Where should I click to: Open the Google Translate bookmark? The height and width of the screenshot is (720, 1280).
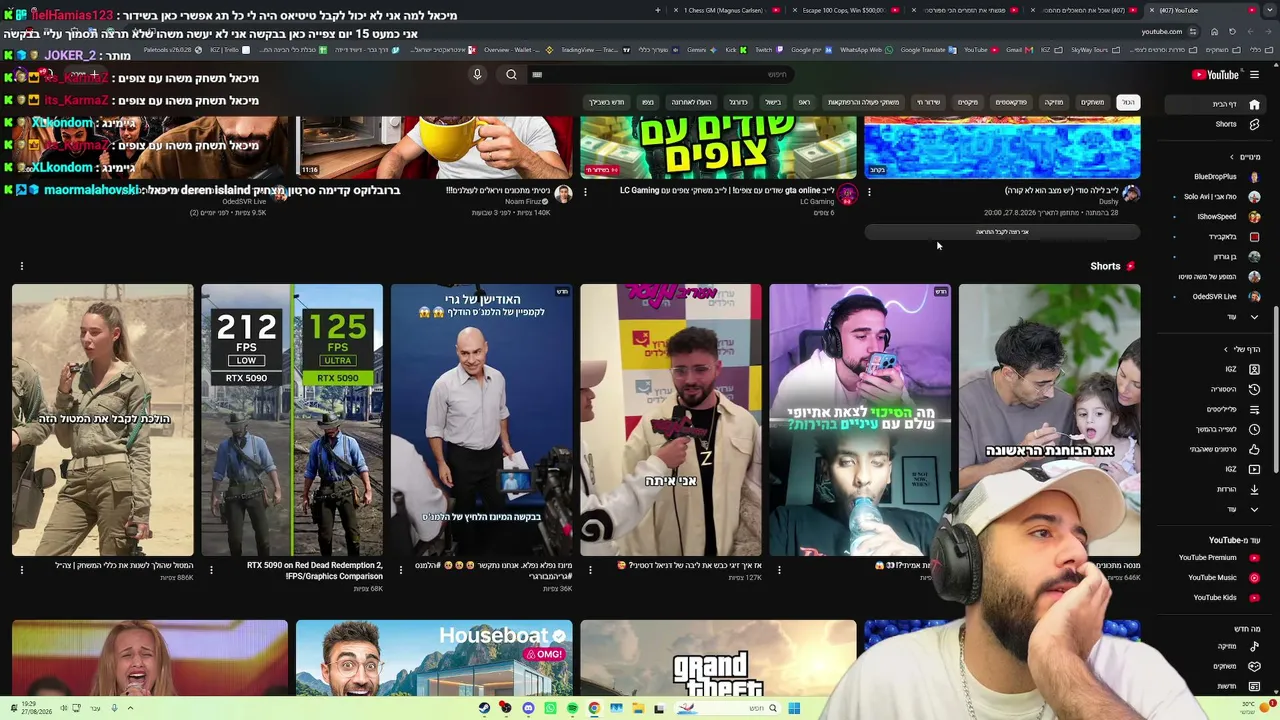(927, 50)
